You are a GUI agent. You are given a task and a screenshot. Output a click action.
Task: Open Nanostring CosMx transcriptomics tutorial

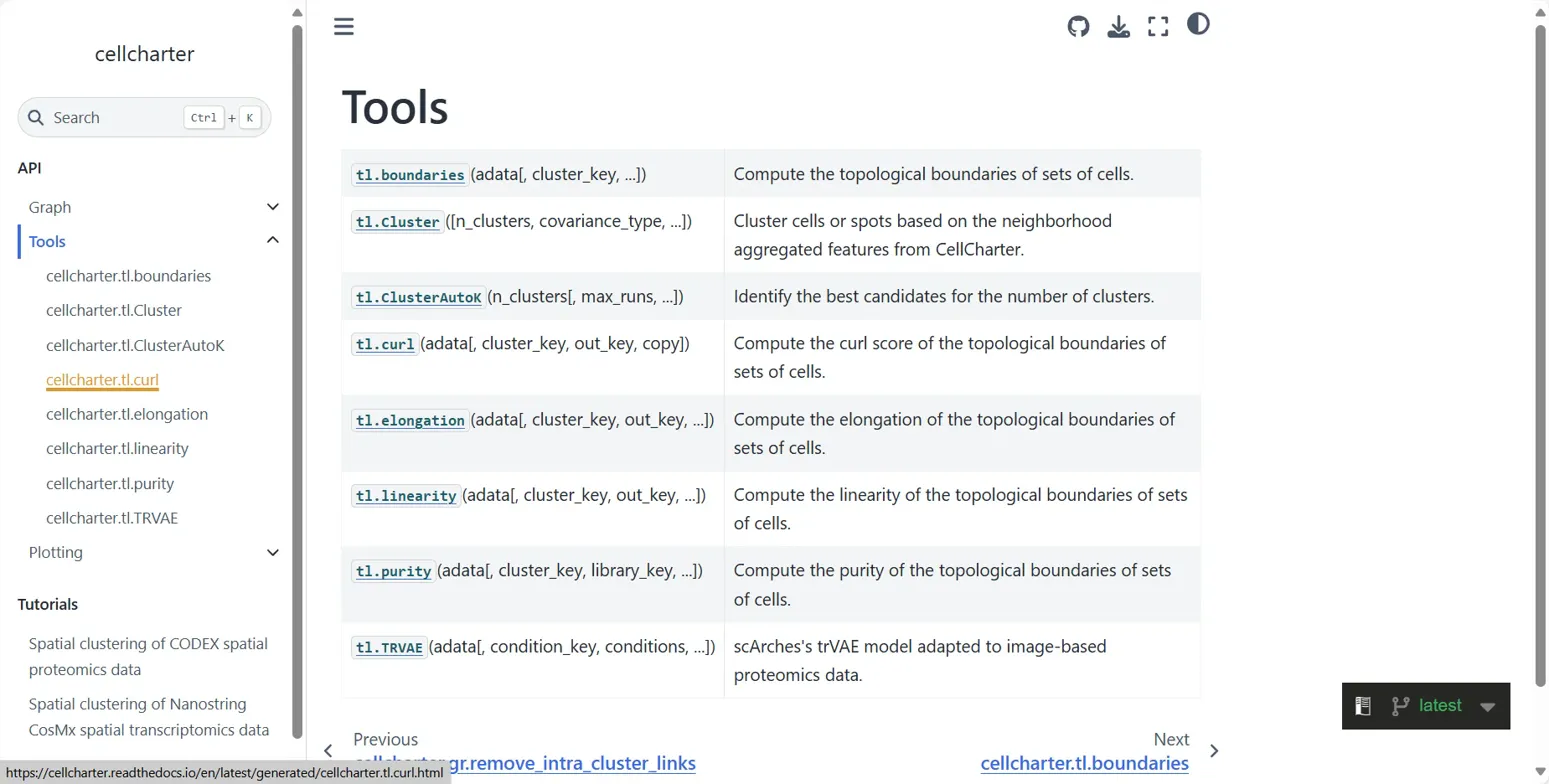(x=149, y=717)
